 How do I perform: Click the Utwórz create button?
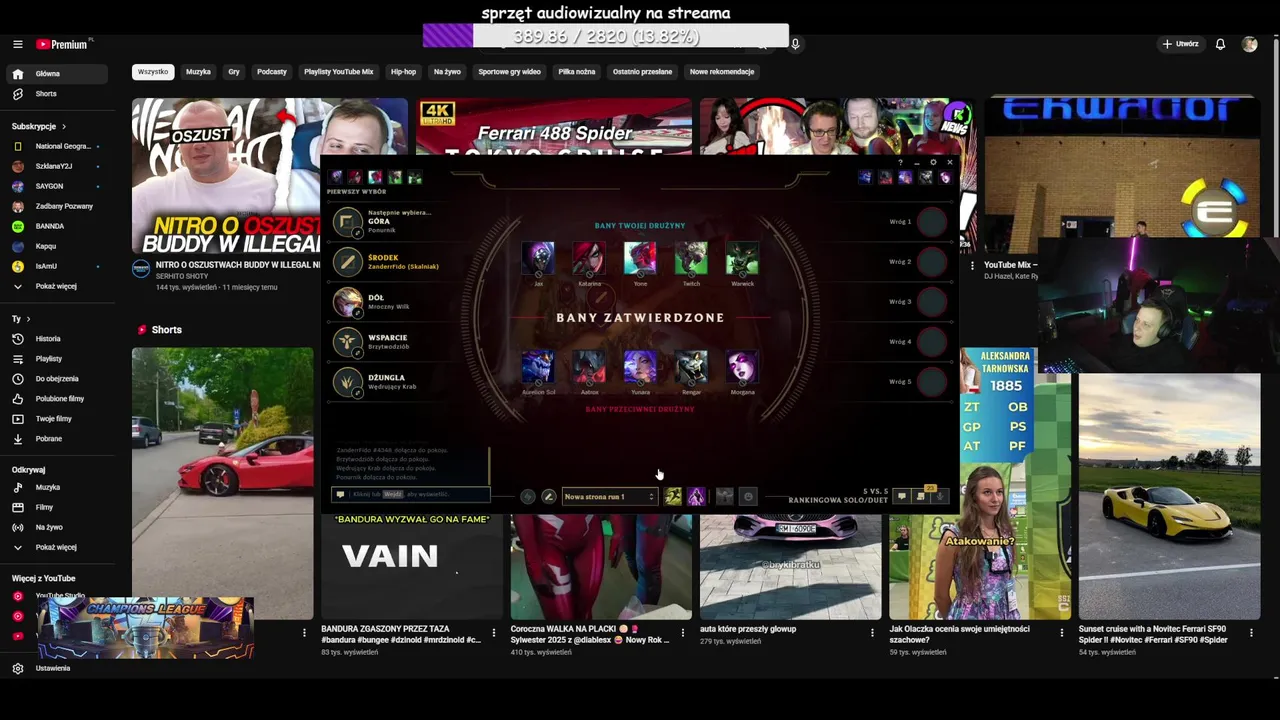[x=1180, y=44]
